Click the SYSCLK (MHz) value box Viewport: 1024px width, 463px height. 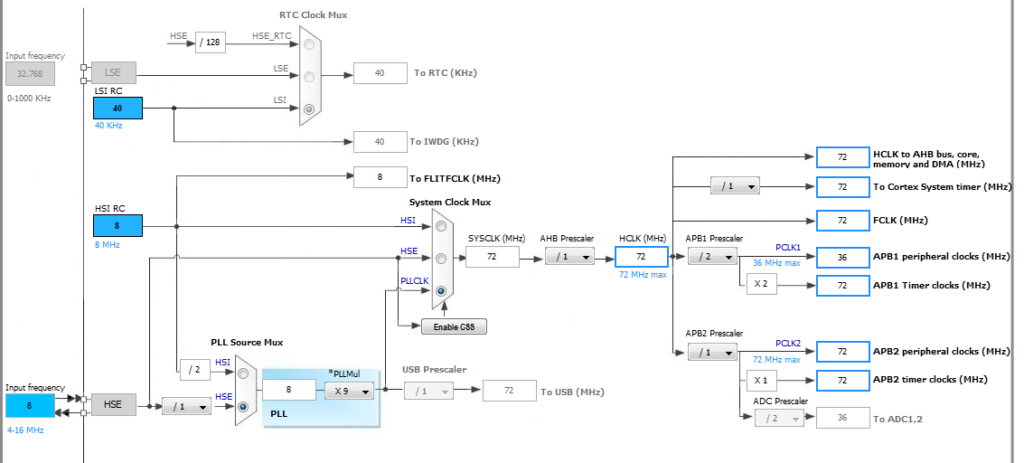point(492,257)
